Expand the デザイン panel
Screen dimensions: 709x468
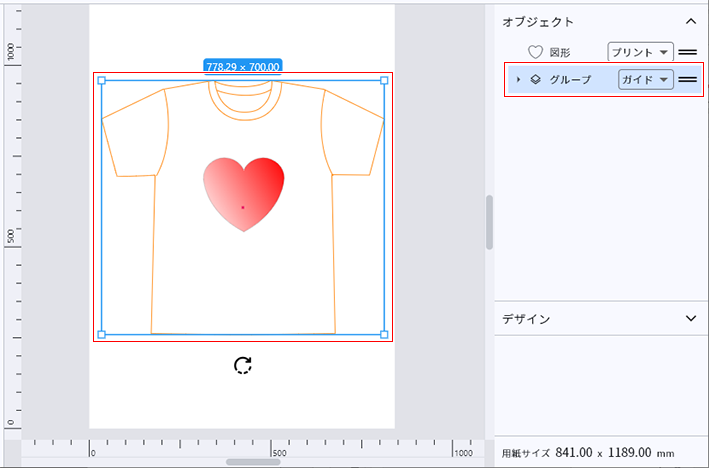(x=690, y=318)
